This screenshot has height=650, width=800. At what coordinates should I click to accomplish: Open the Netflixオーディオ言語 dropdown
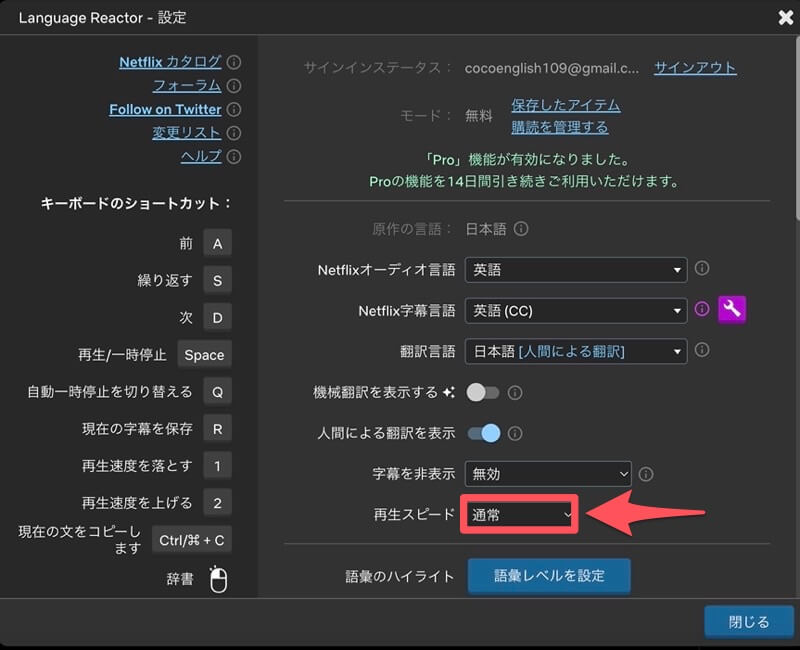tap(576, 270)
